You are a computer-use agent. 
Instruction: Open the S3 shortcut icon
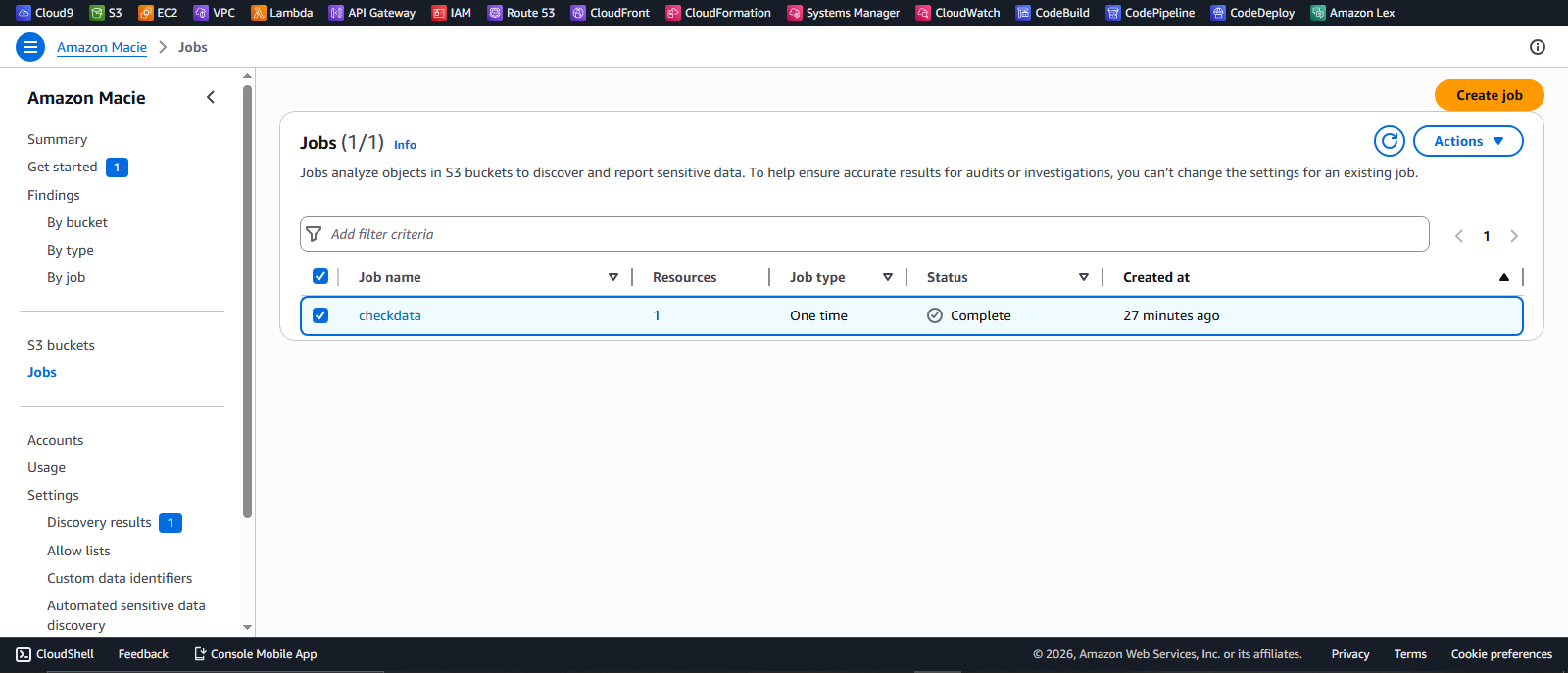click(x=97, y=13)
